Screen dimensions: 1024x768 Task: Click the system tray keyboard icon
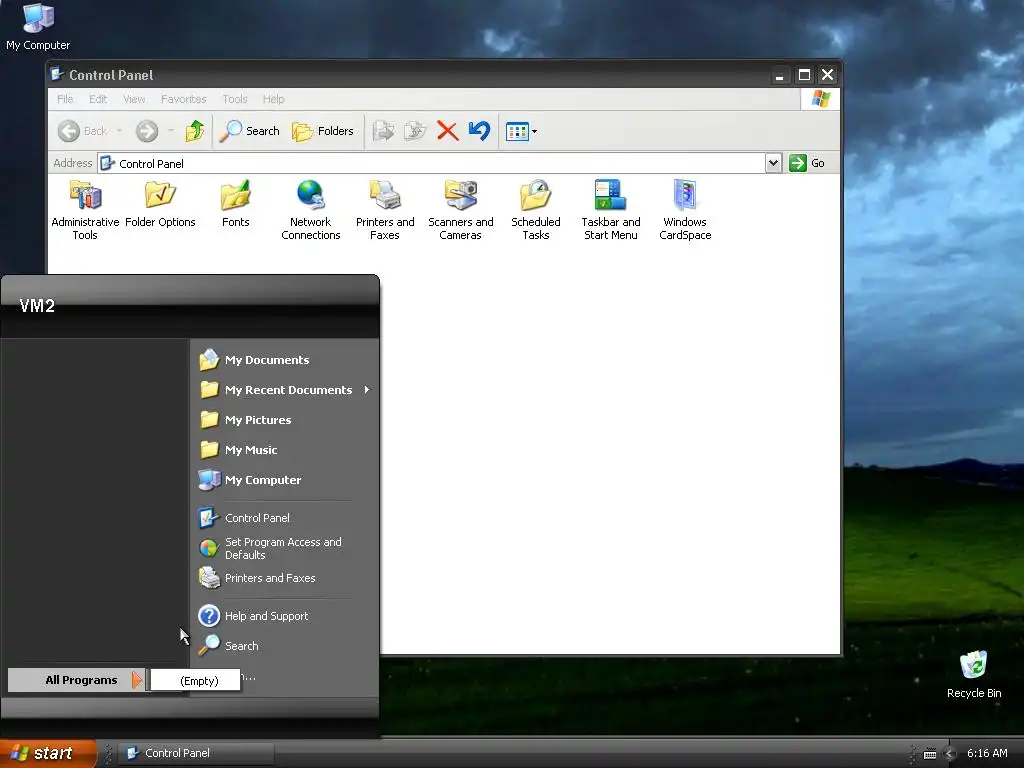coord(930,754)
